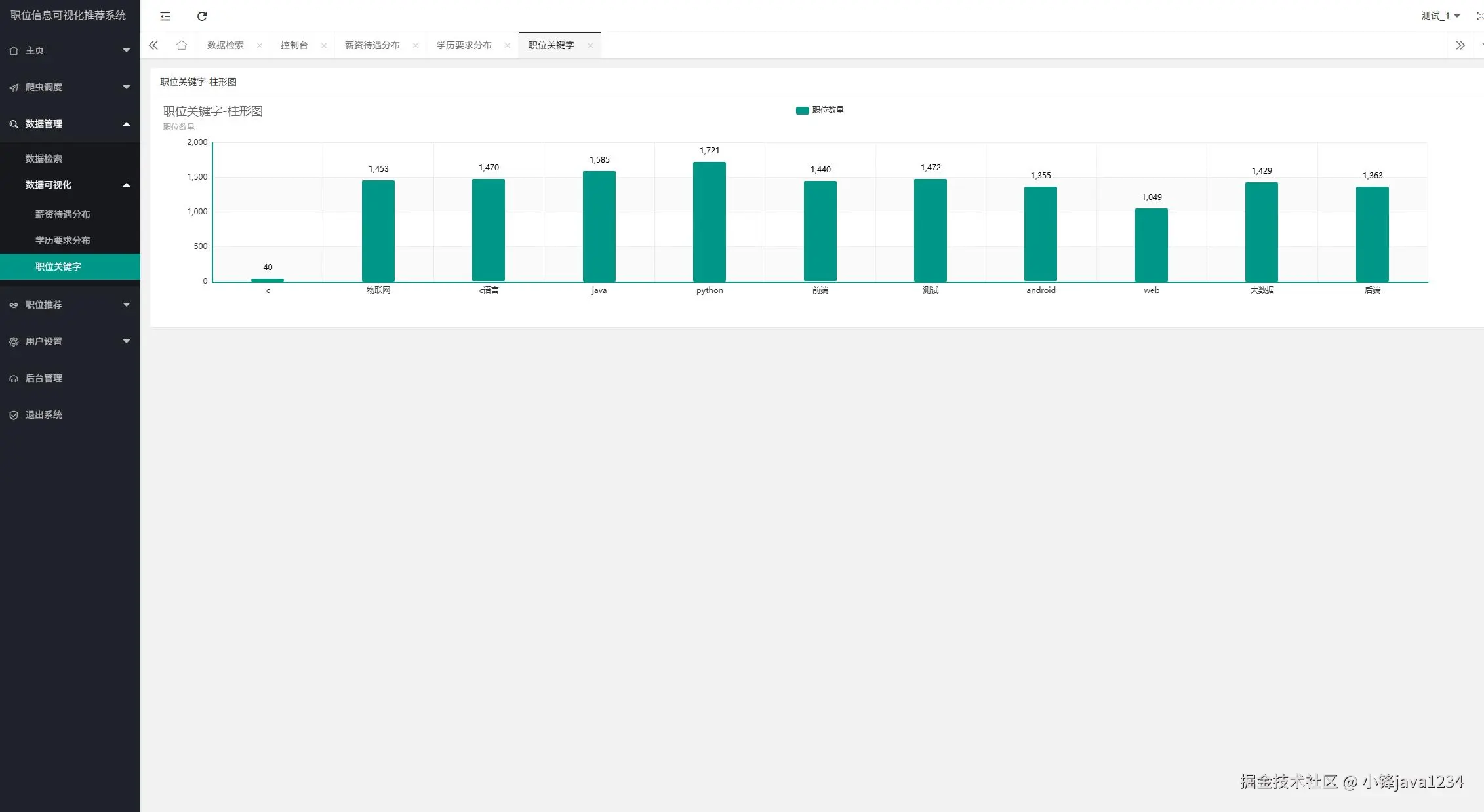The width and height of the screenshot is (1484, 812).
Task: Switch to the 学历要求分布 tab
Action: coord(464,45)
